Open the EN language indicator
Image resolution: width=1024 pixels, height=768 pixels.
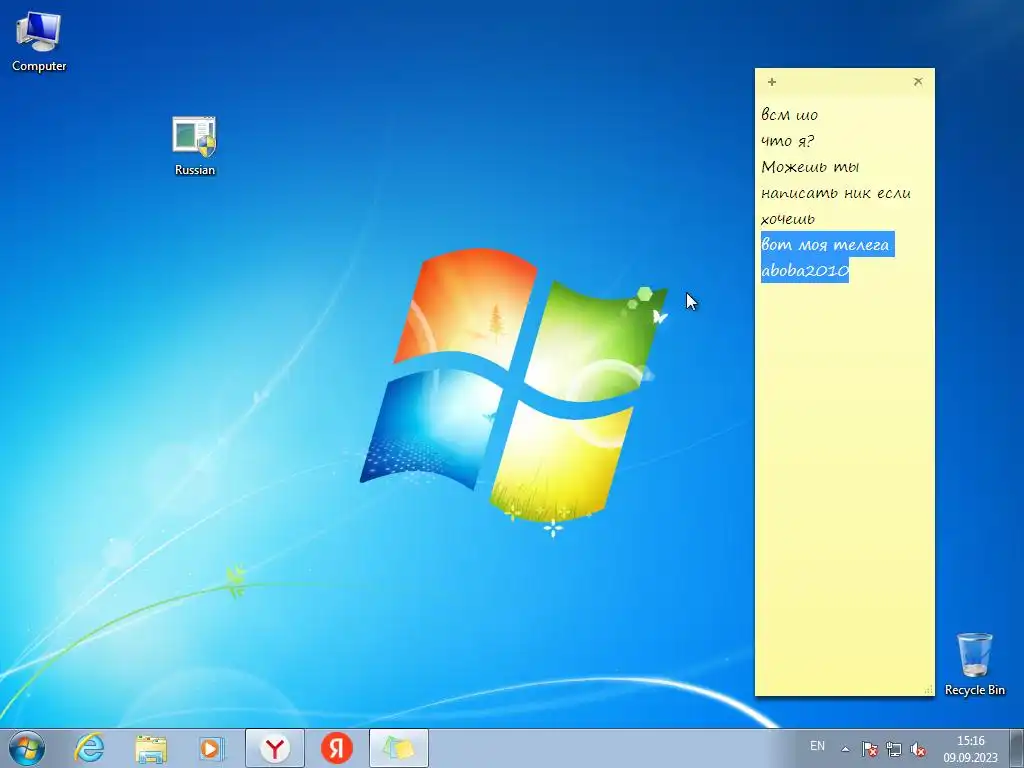point(817,746)
